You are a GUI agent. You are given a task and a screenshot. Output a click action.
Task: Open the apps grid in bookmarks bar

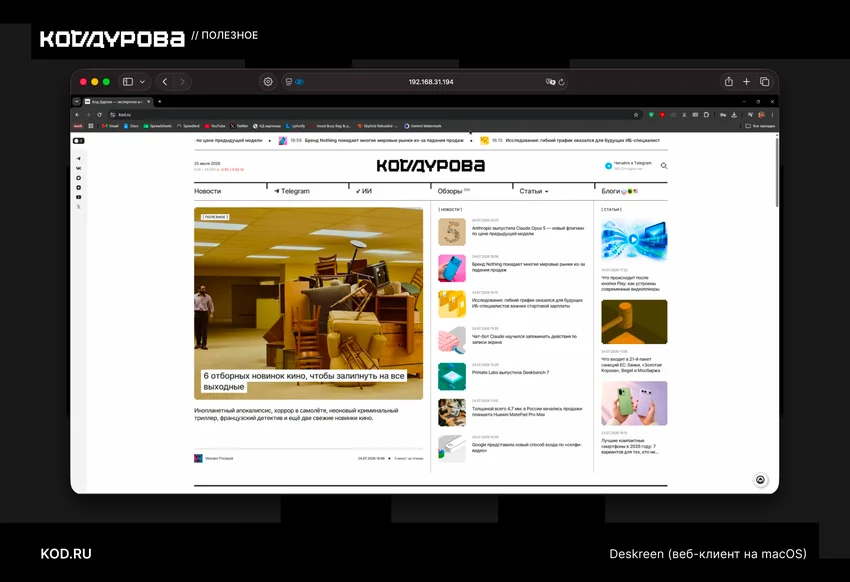pyautogui.click(x=91, y=126)
